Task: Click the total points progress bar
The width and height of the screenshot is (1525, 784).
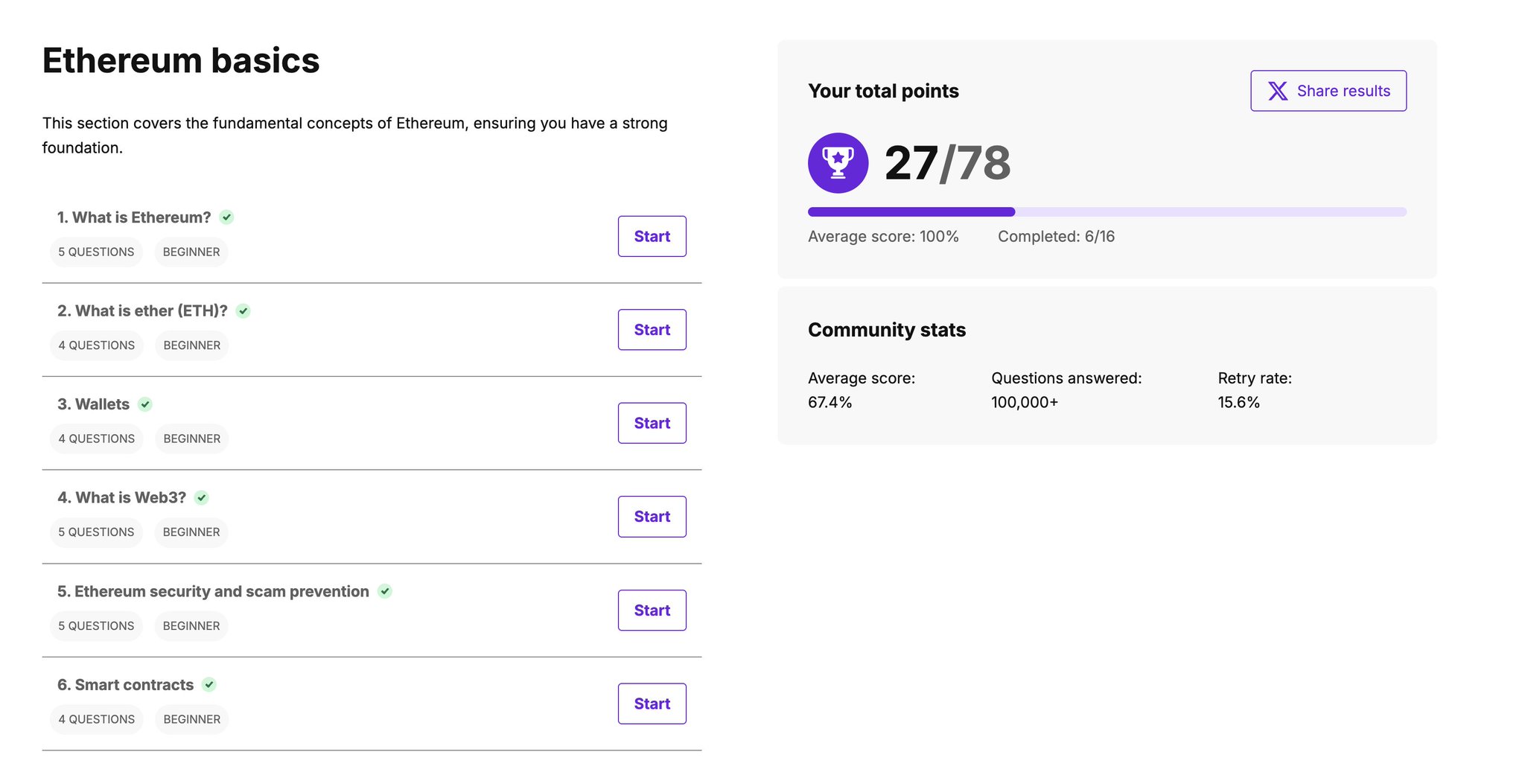Action: (1107, 212)
